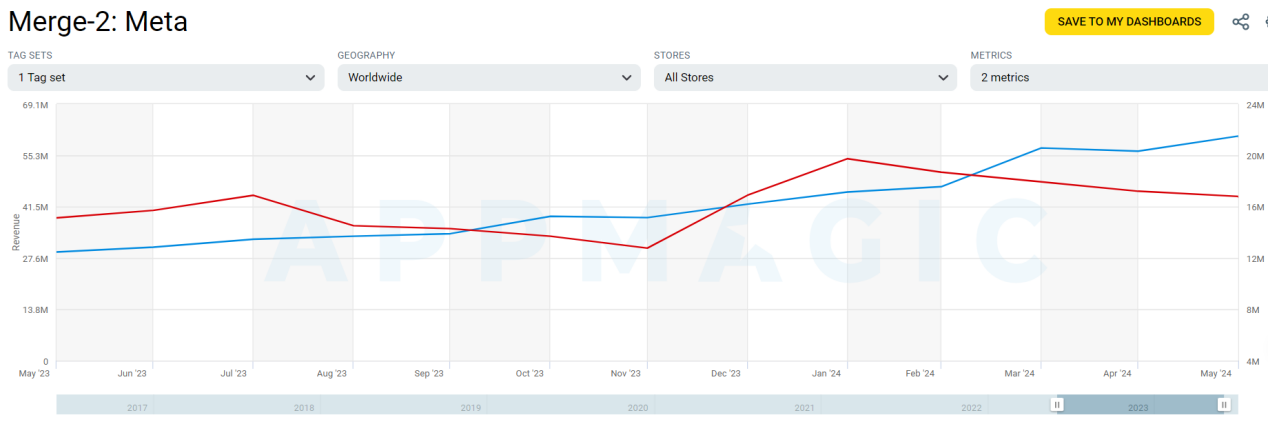Click the red line peak at Jan '24

tap(847, 159)
